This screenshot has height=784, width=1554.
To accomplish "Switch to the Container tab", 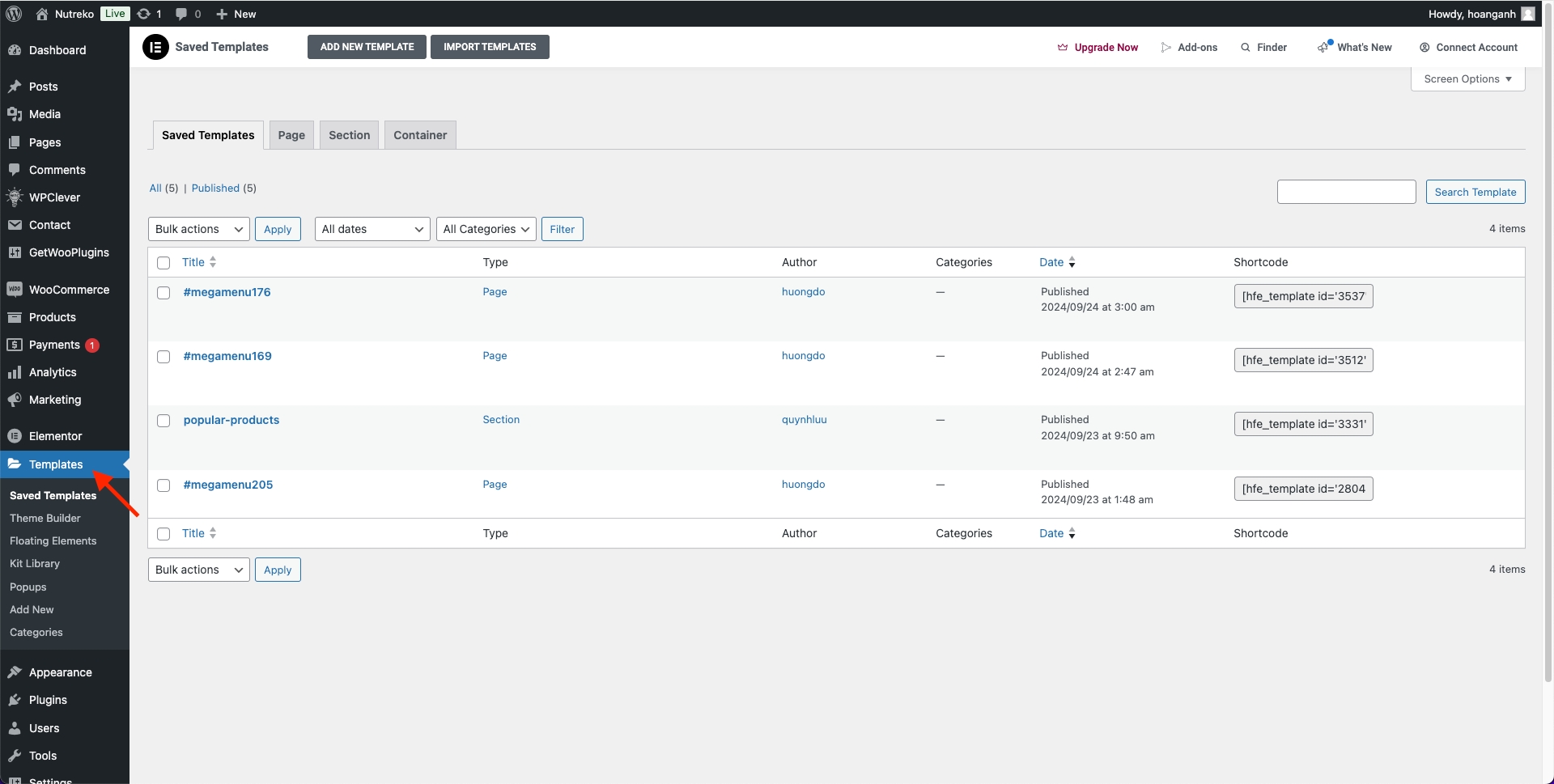I will (420, 135).
